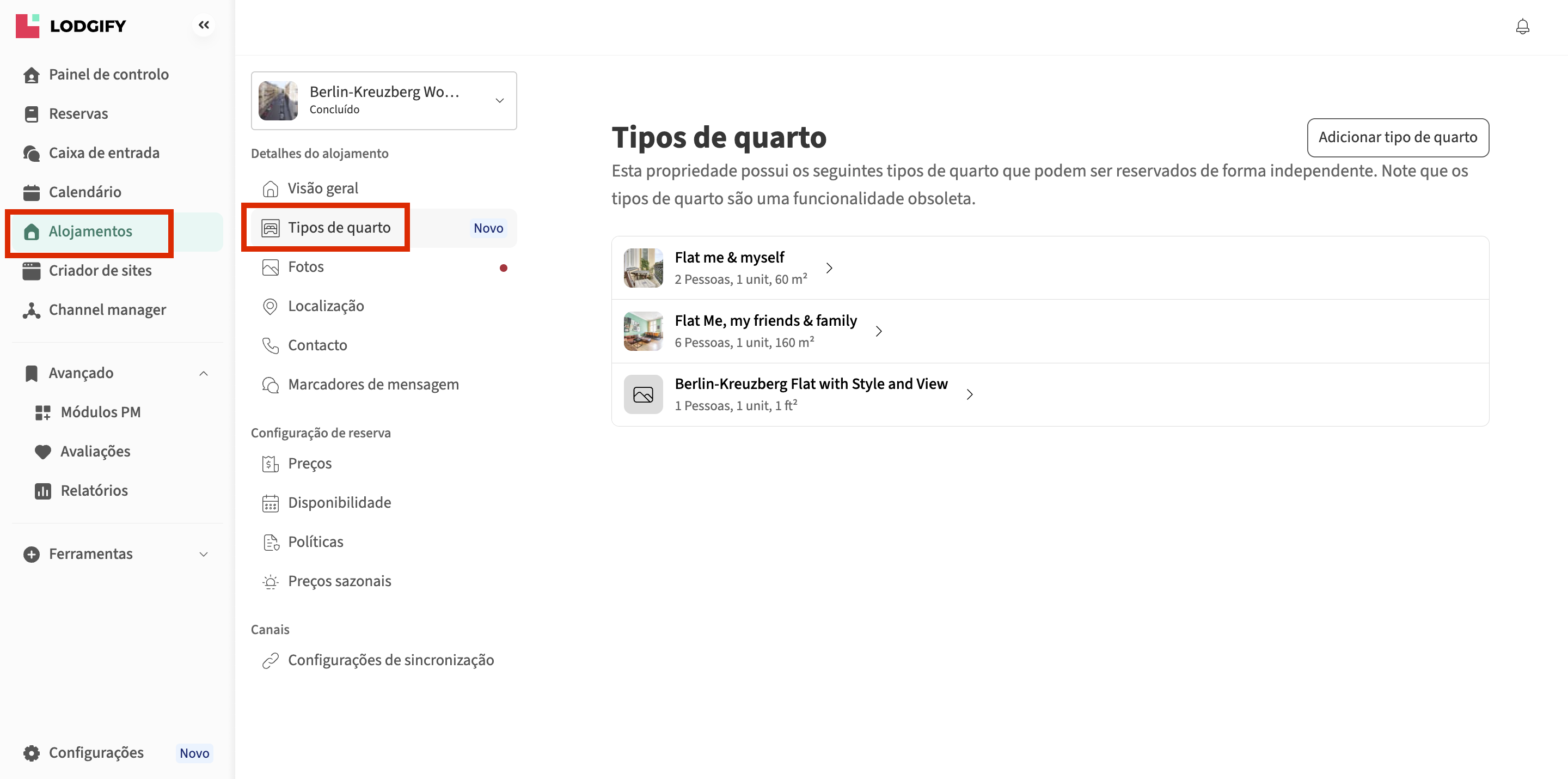
Task: Click the Avaliações heart icon
Action: pos(42,452)
